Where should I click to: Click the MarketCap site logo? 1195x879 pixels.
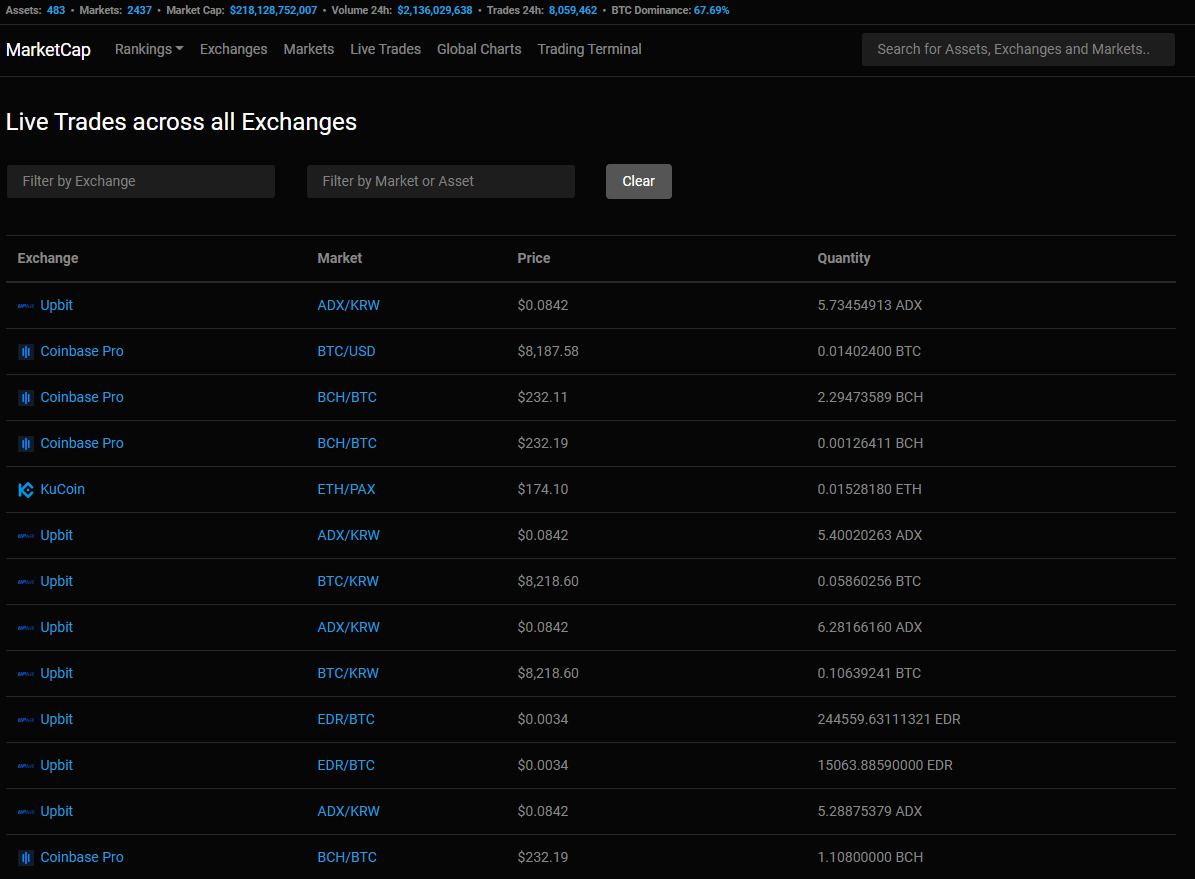coord(48,50)
